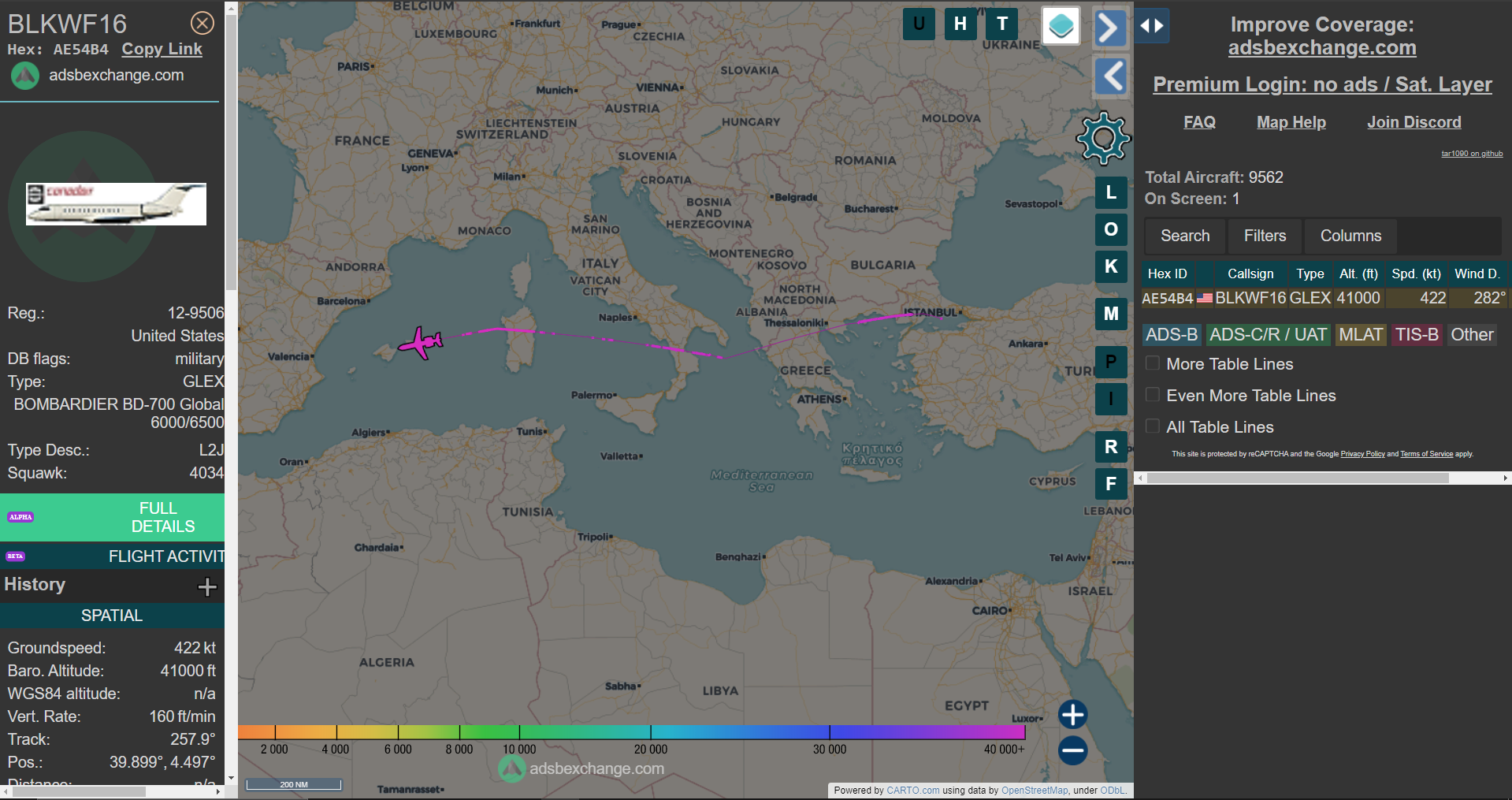Screen dimensions: 1512x800
Task: Click the adsbexchange logo in info panel
Action: pos(25,76)
